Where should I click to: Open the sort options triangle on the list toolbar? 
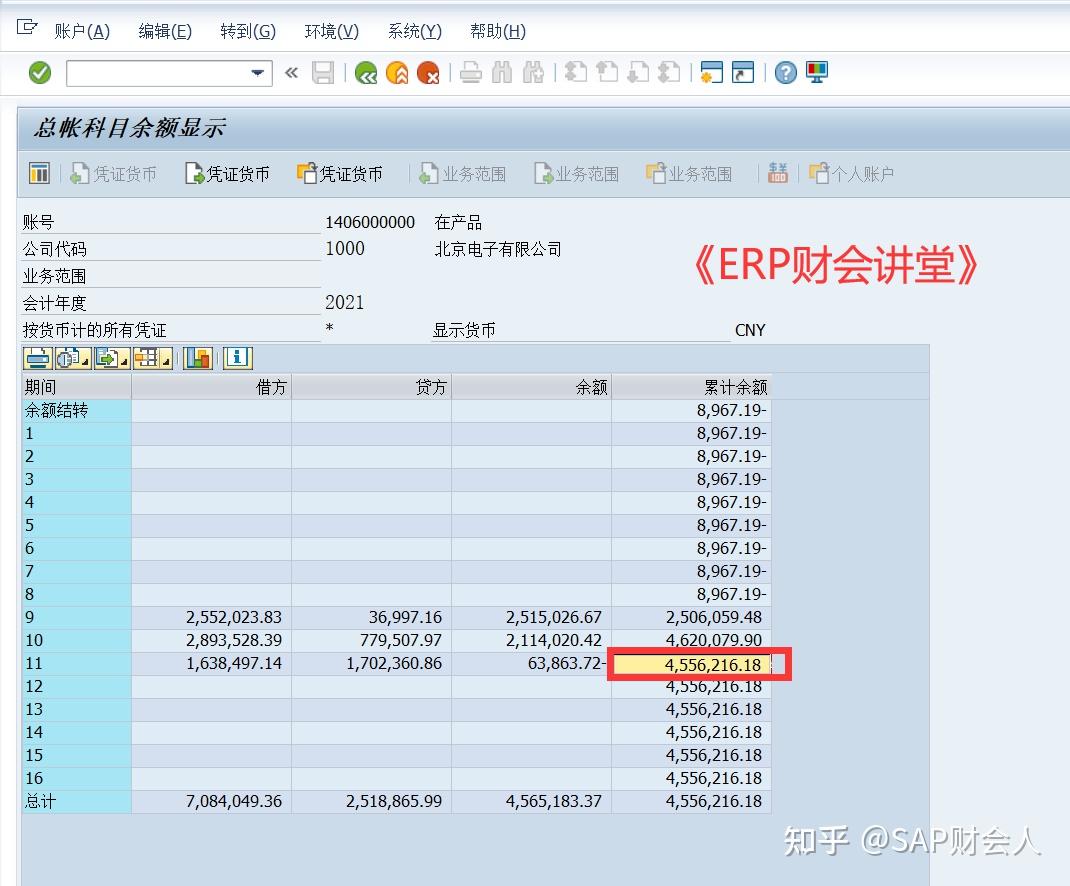point(84,364)
